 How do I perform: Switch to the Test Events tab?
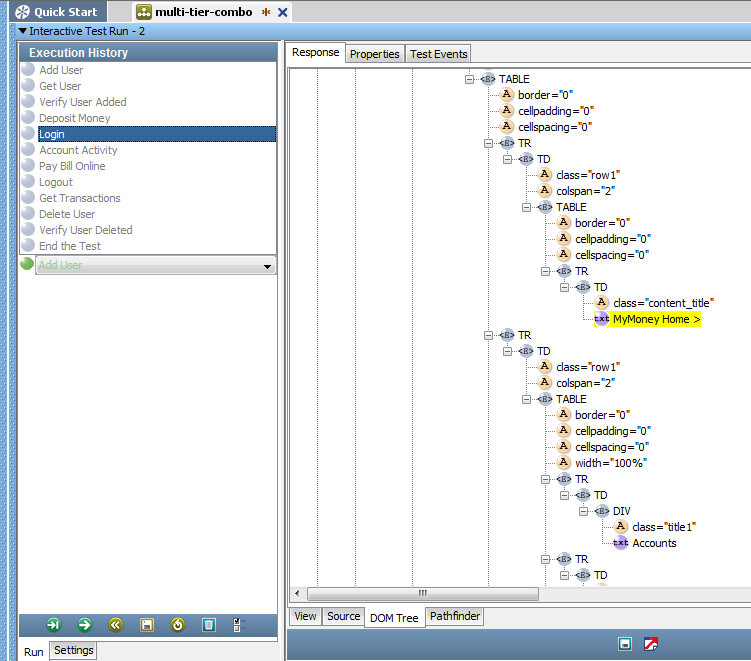(x=438, y=54)
